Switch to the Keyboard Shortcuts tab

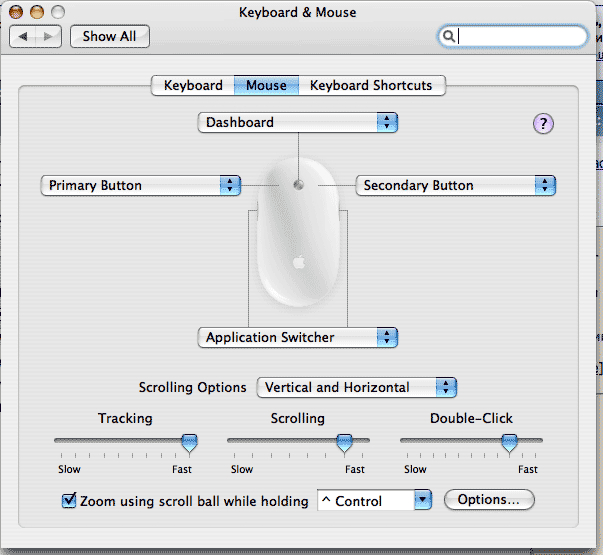coord(371,86)
